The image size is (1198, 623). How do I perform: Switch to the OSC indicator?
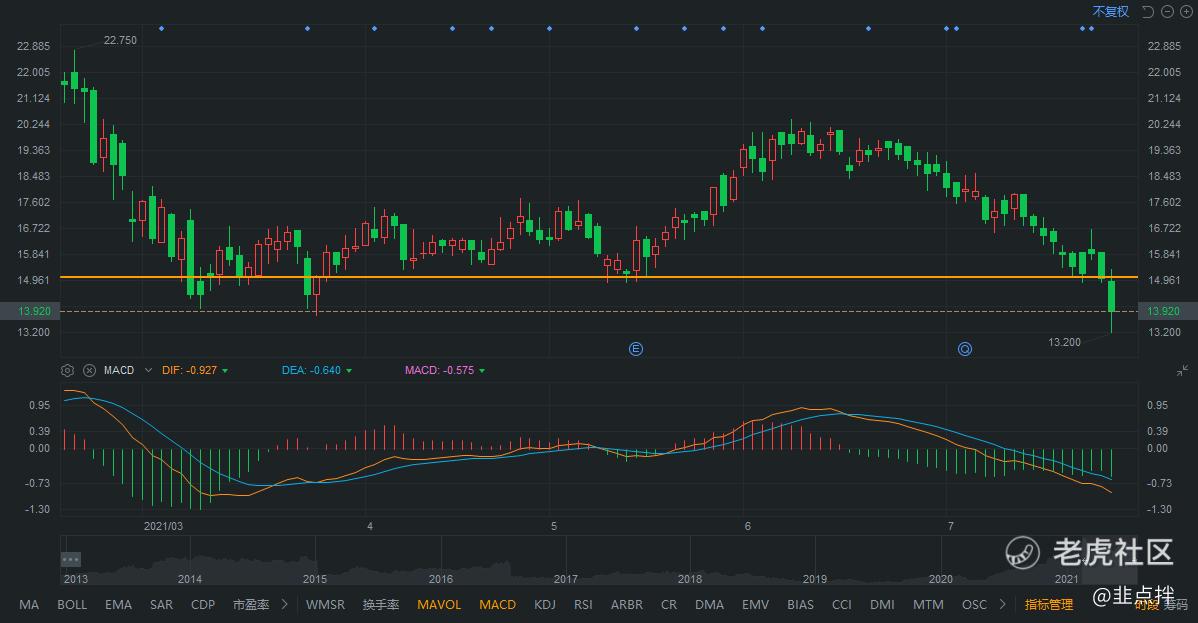pyautogui.click(x=974, y=605)
